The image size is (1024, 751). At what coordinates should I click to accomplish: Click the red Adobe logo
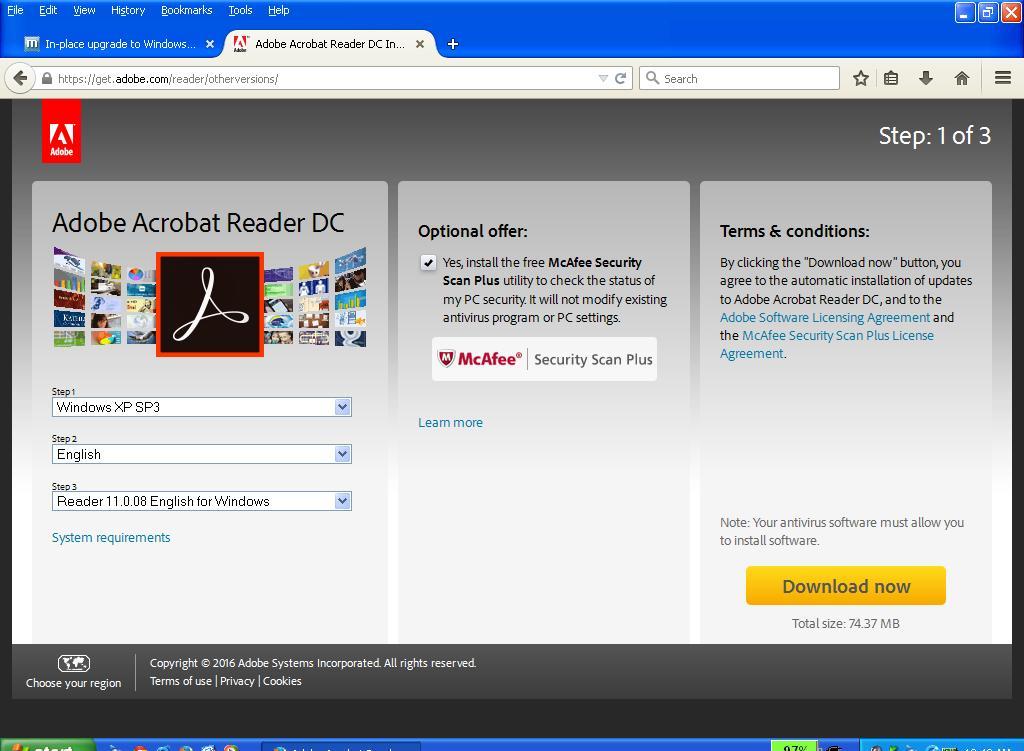tap(61, 131)
